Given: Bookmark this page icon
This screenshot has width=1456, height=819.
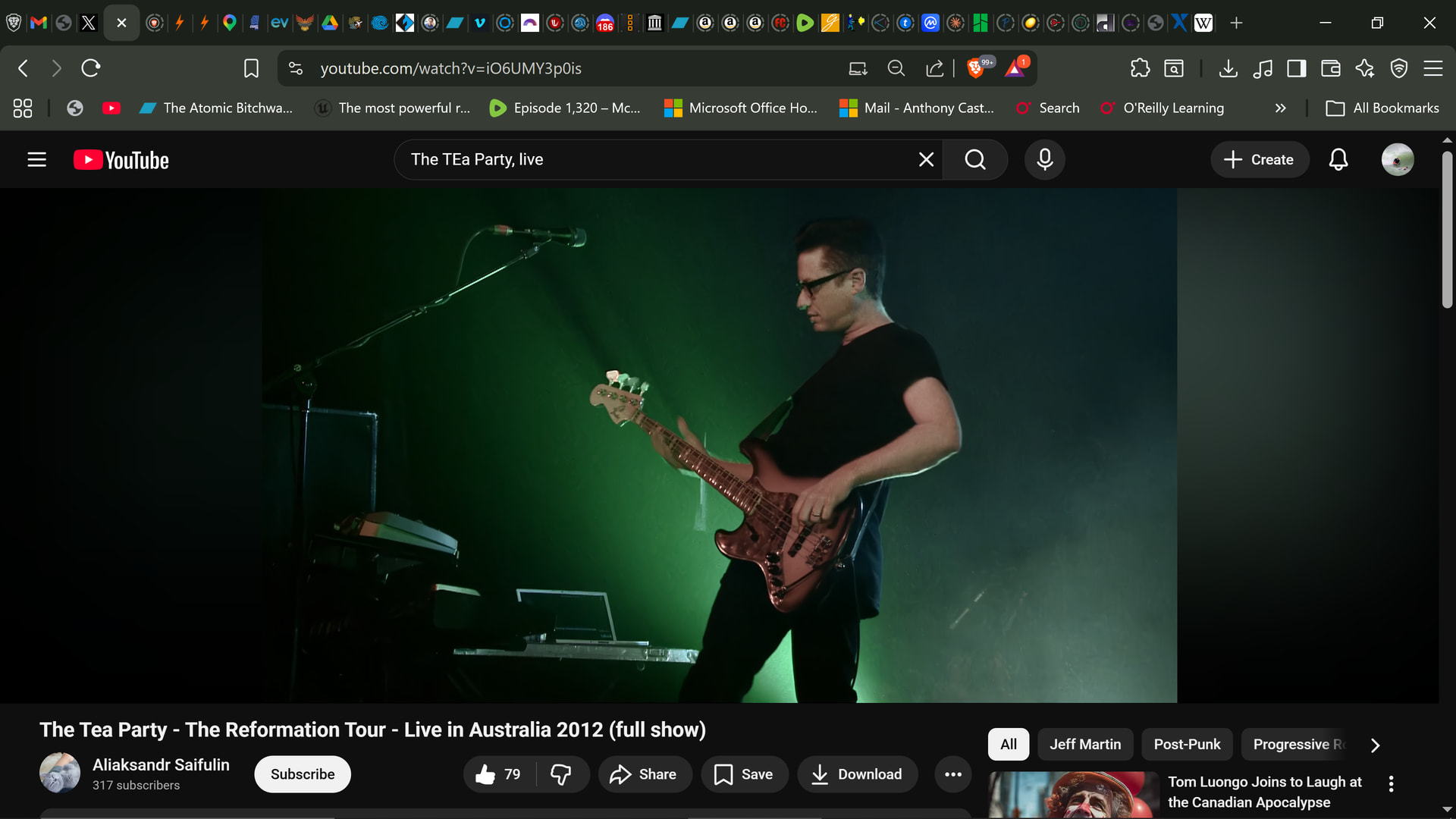Looking at the screenshot, I should click(251, 68).
